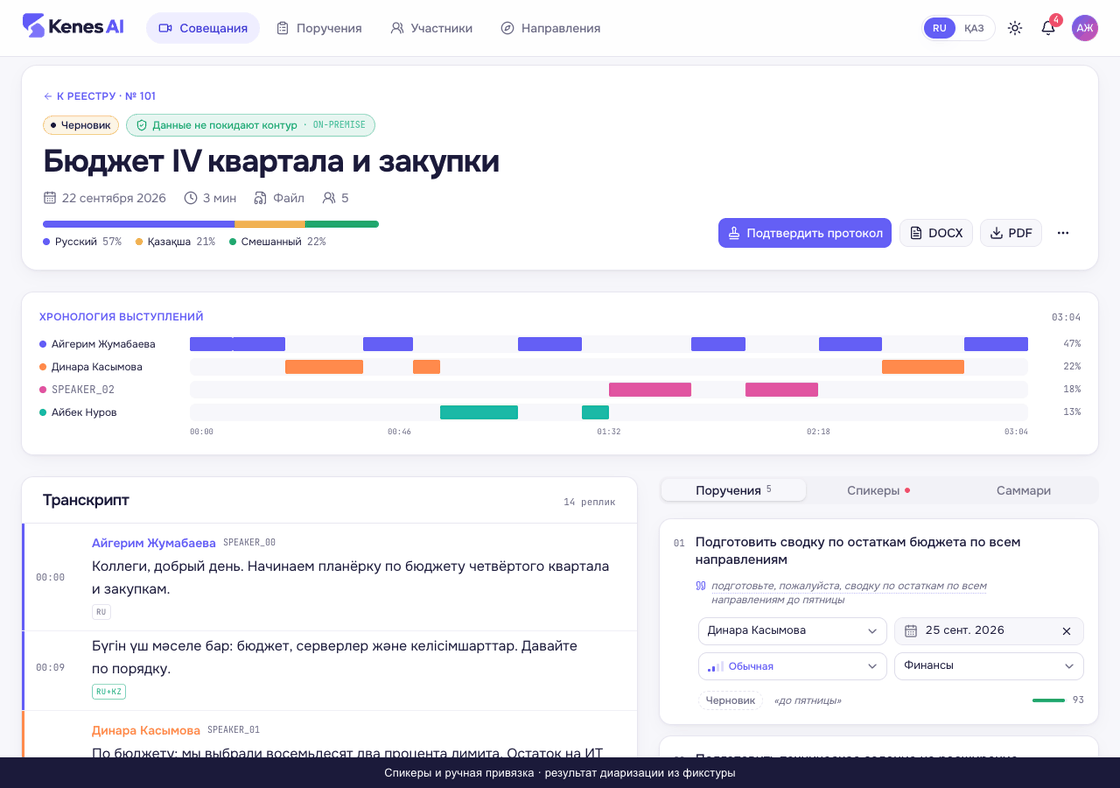The image size is (1120, 788).
Task: Click the 00:00 transcript timestamp
Action: pos(50,577)
